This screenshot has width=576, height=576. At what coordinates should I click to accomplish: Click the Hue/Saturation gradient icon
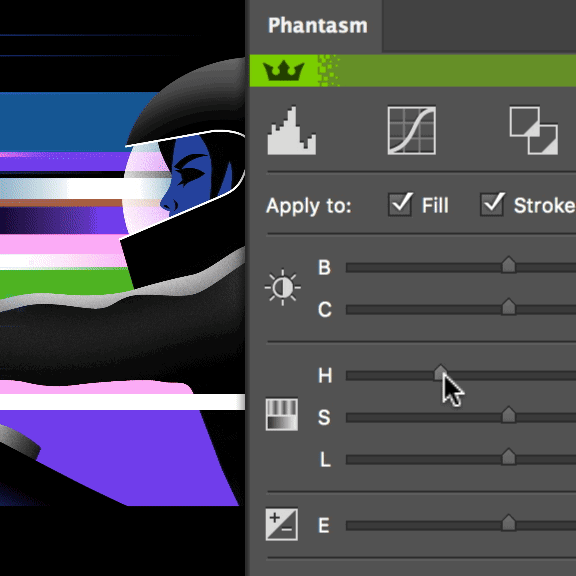(x=282, y=414)
